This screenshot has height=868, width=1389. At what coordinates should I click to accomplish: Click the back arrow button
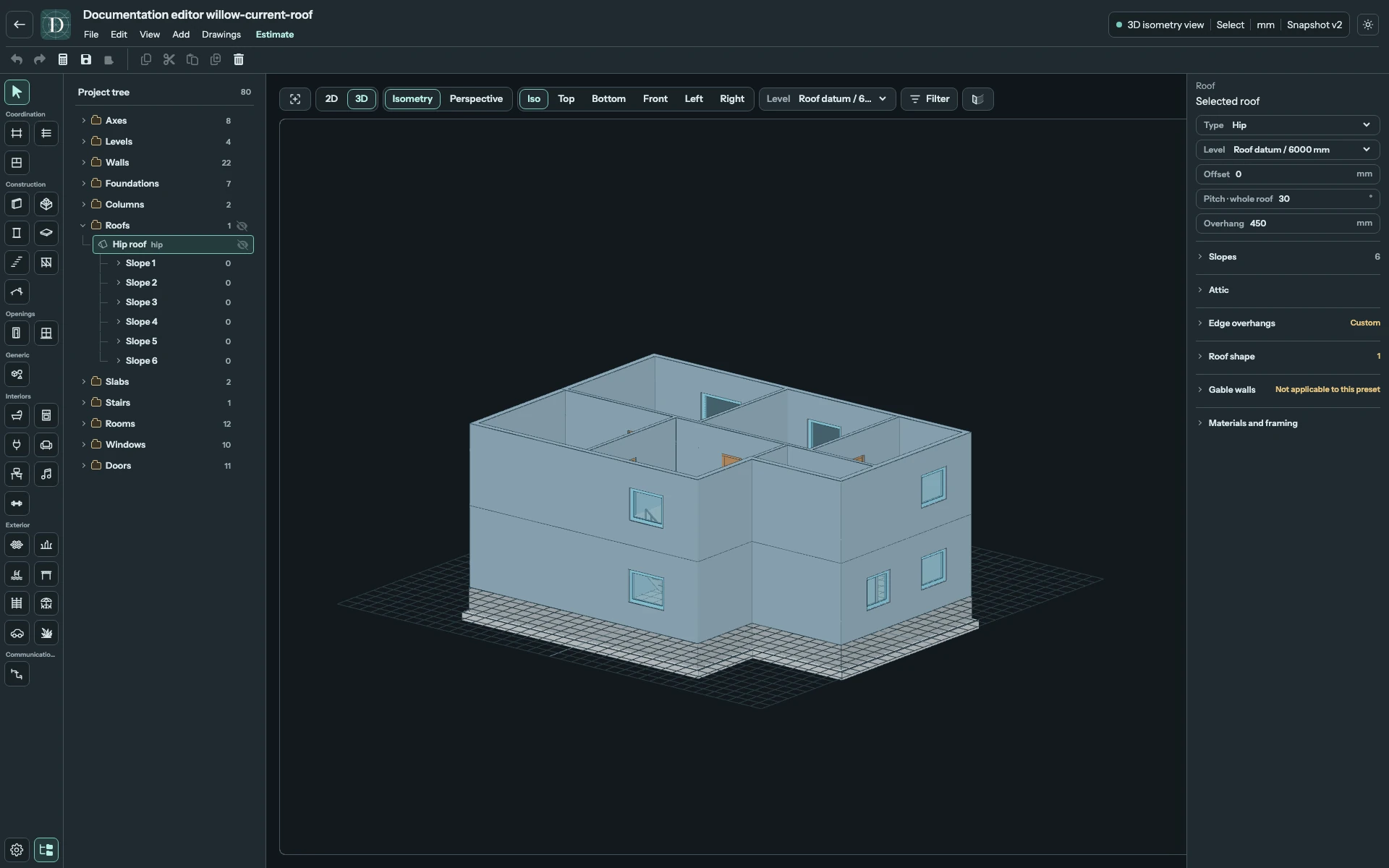click(x=20, y=25)
